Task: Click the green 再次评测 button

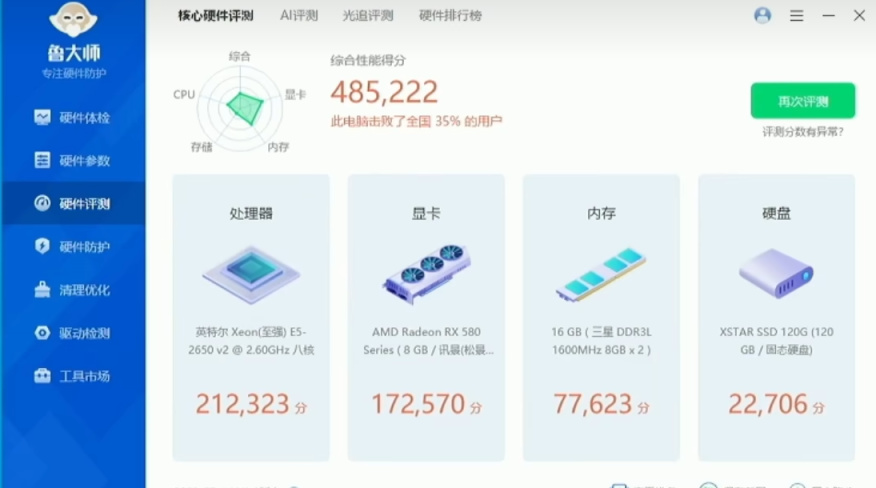Action: 803,101
